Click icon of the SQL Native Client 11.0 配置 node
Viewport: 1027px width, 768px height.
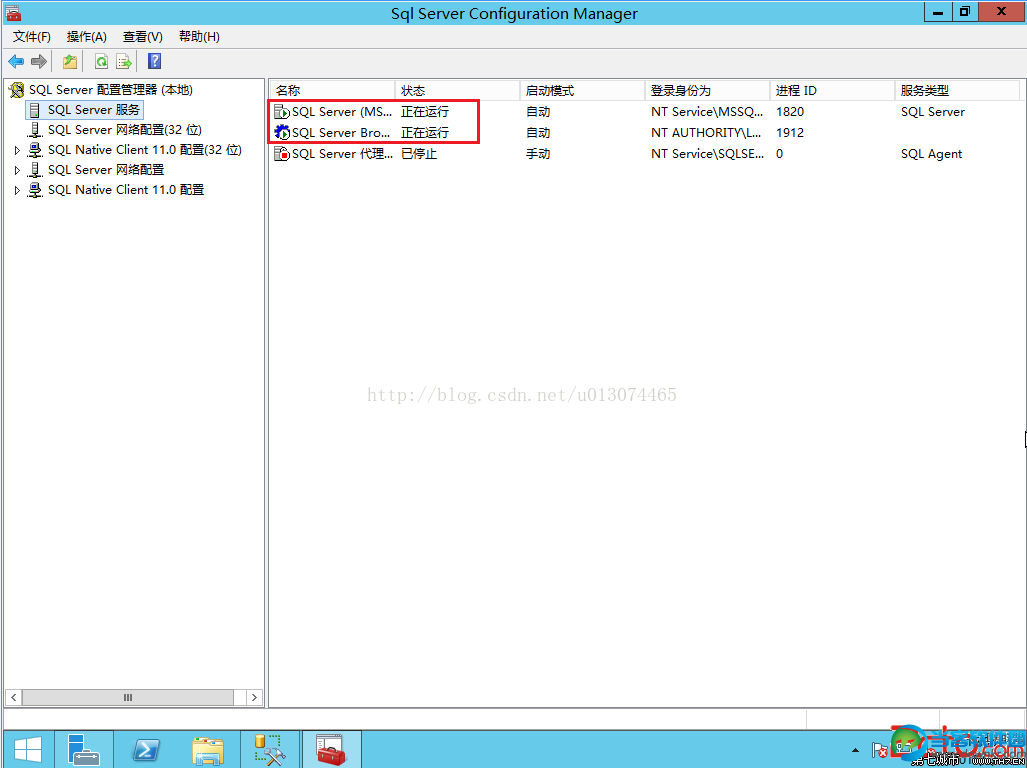[x=35, y=191]
